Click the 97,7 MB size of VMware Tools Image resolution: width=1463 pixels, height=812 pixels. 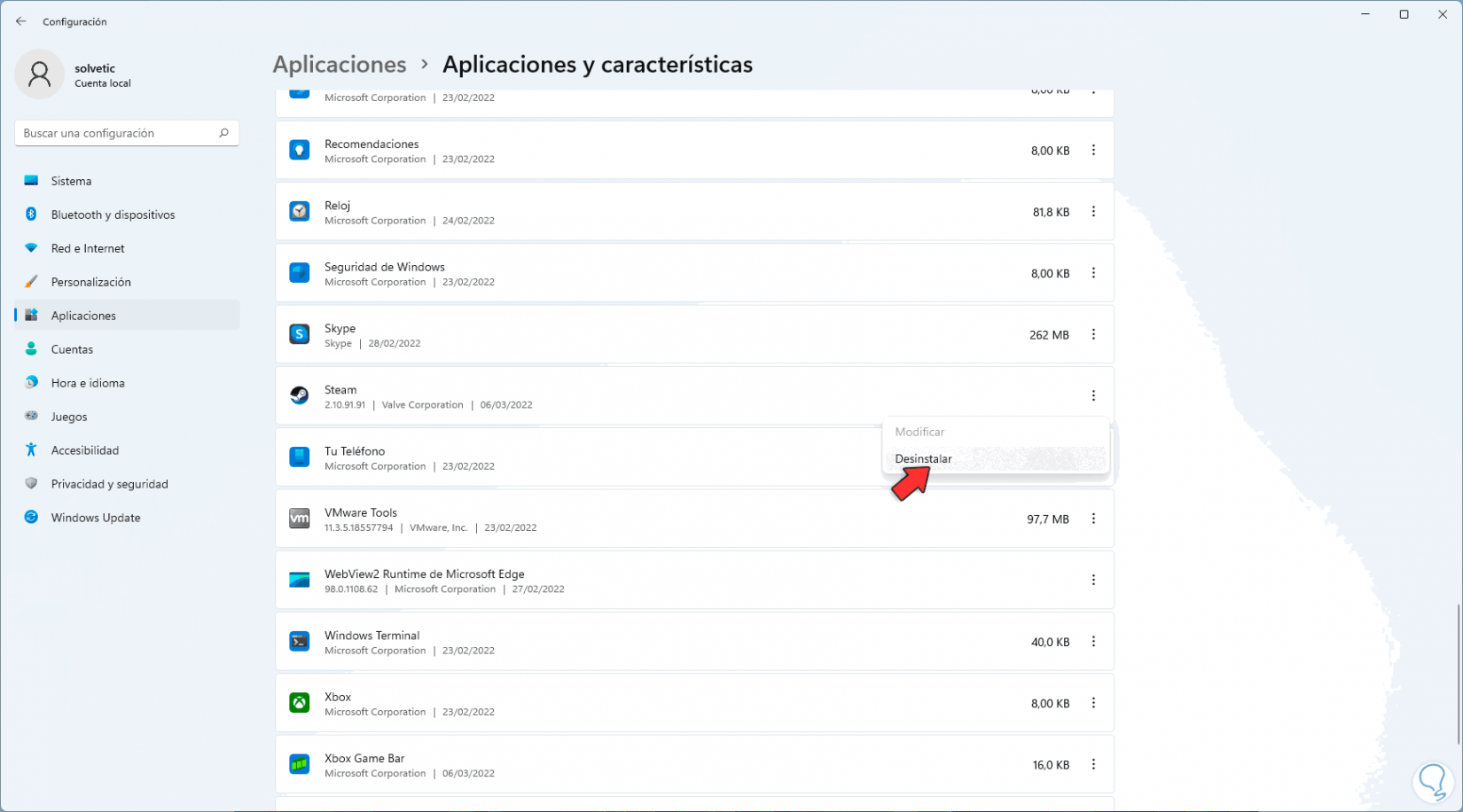1048,519
